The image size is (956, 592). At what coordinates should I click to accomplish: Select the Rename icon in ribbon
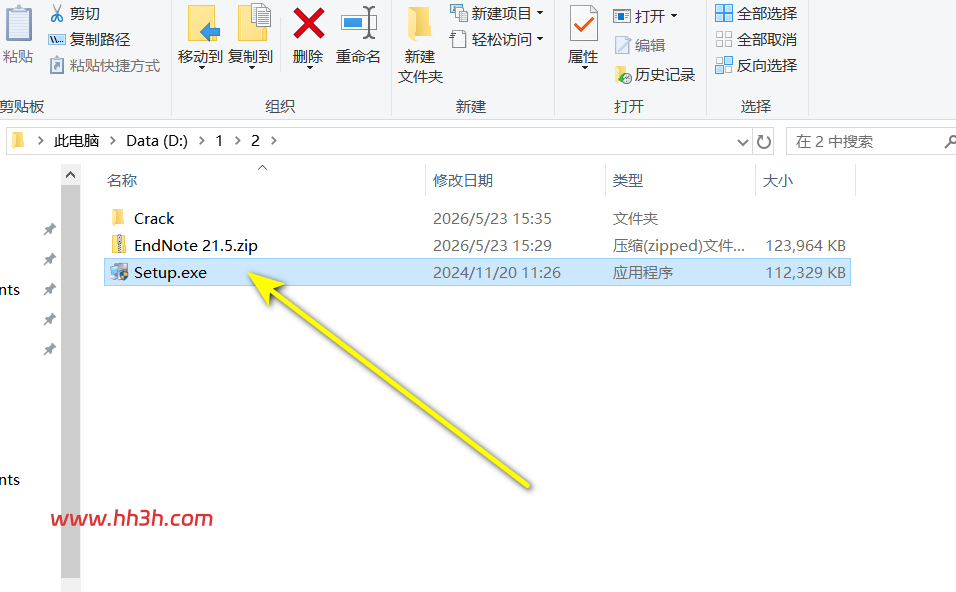358,23
